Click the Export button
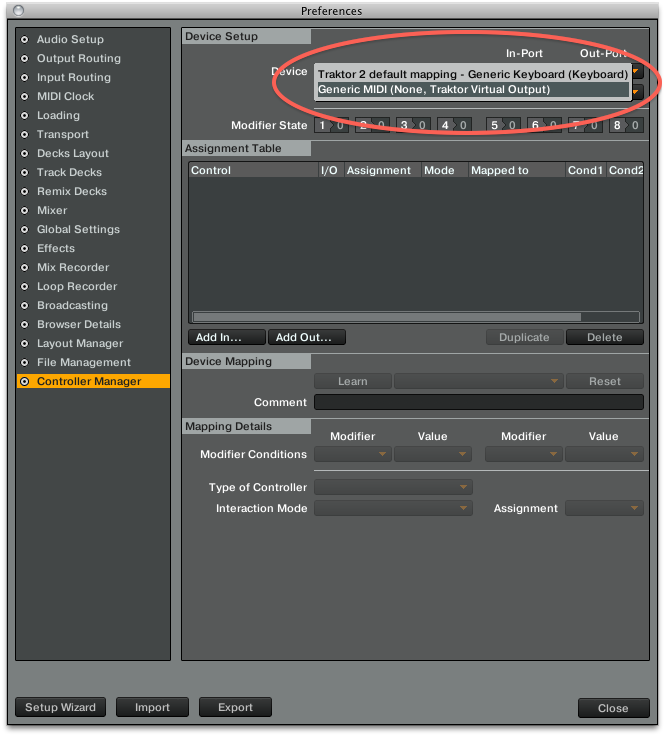The width and height of the screenshot is (665, 736). tap(235, 707)
